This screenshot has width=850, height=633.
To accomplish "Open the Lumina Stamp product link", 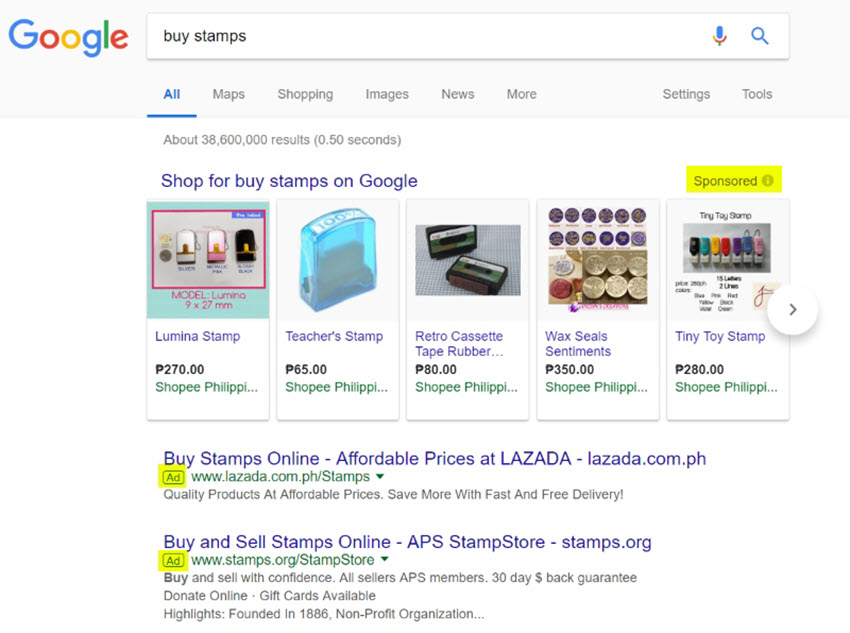I will (197, 337).
